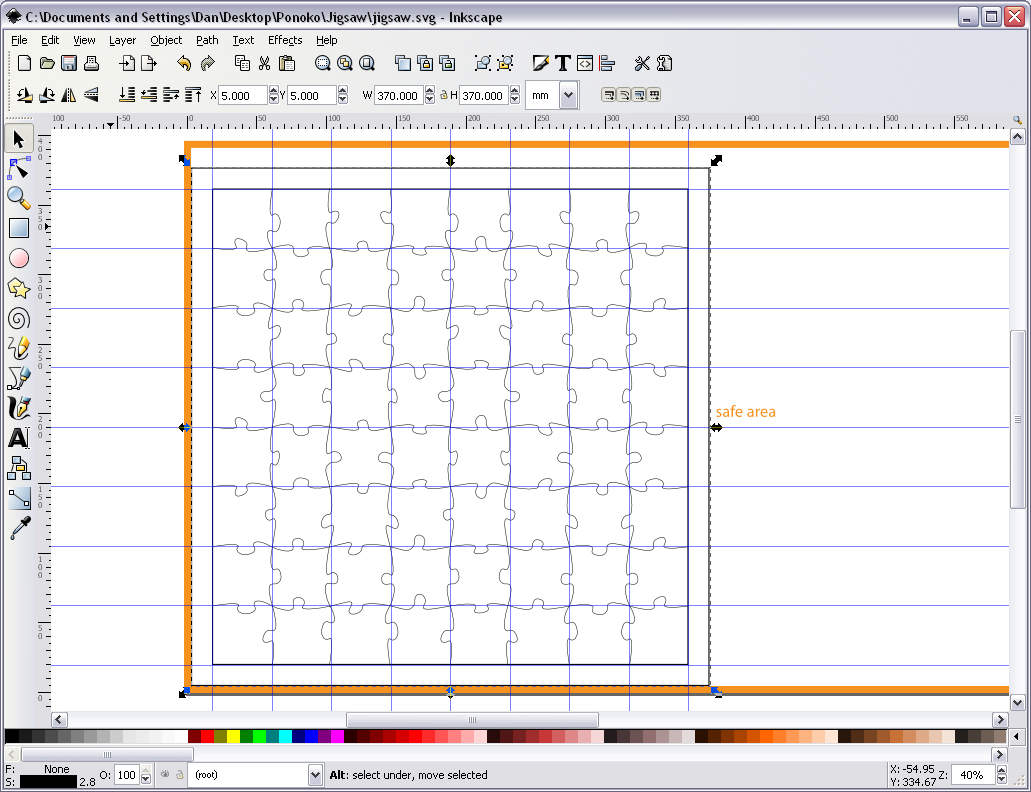This screenshot has height=792, width=1031.
Task: Open the opacity value dropdown arrow
Action: tap(146, 779)
